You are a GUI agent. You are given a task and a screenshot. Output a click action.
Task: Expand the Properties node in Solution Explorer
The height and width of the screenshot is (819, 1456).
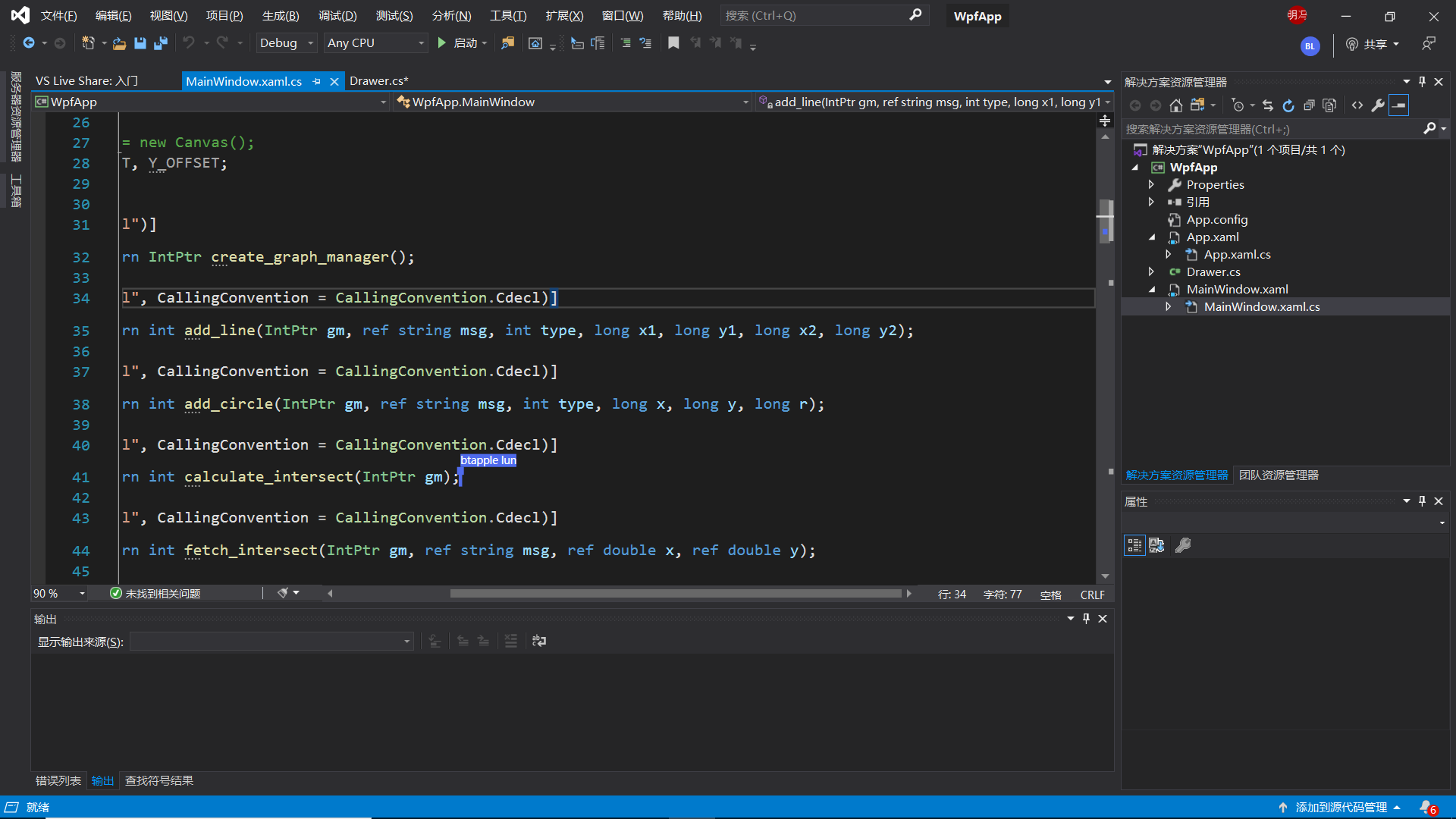tap(1151, 184)
